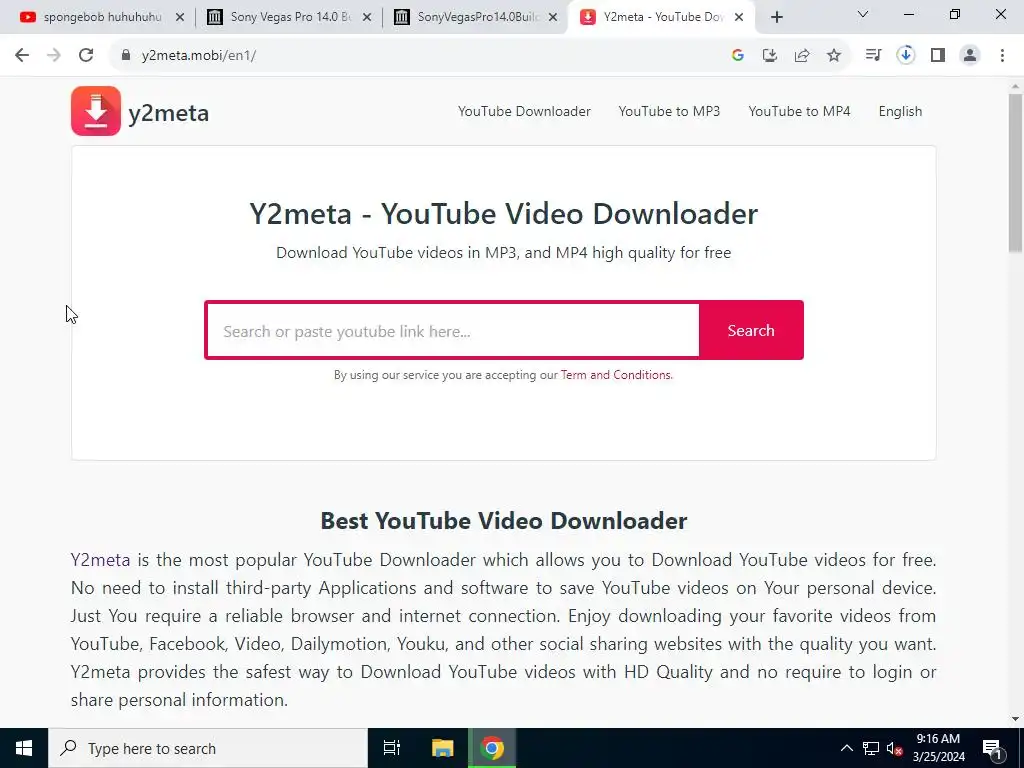Open the English language selector

pos(900,112)
